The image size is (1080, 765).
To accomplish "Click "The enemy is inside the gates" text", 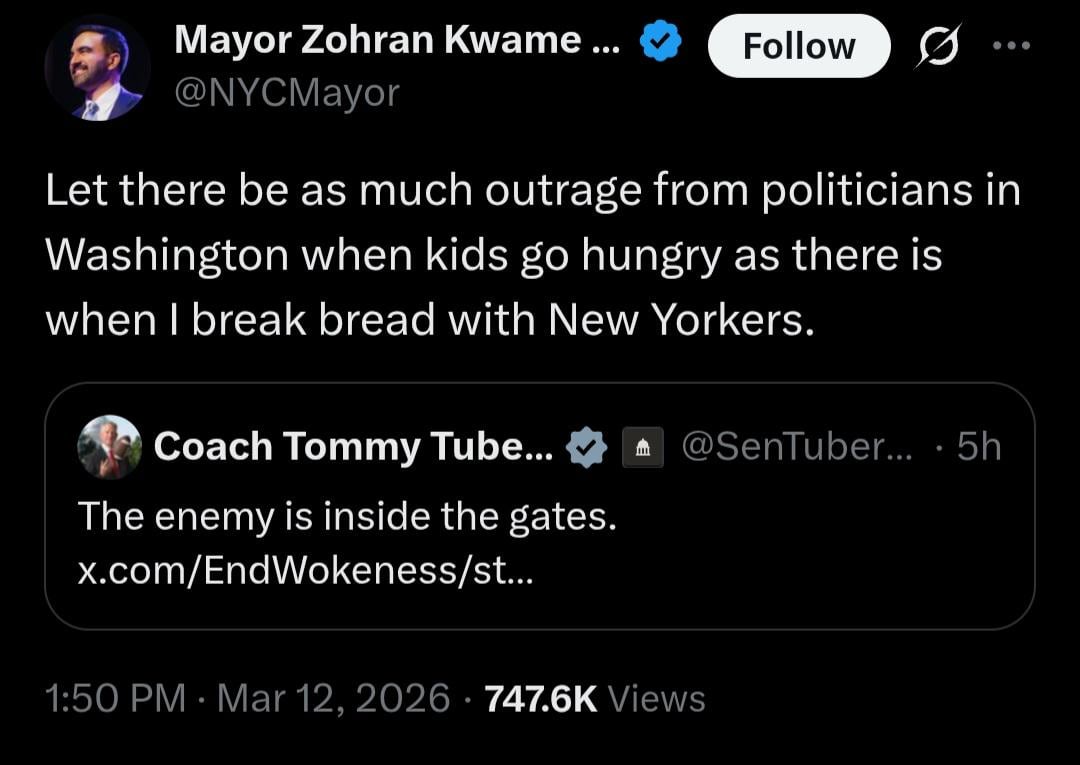I will click(347, 517).
